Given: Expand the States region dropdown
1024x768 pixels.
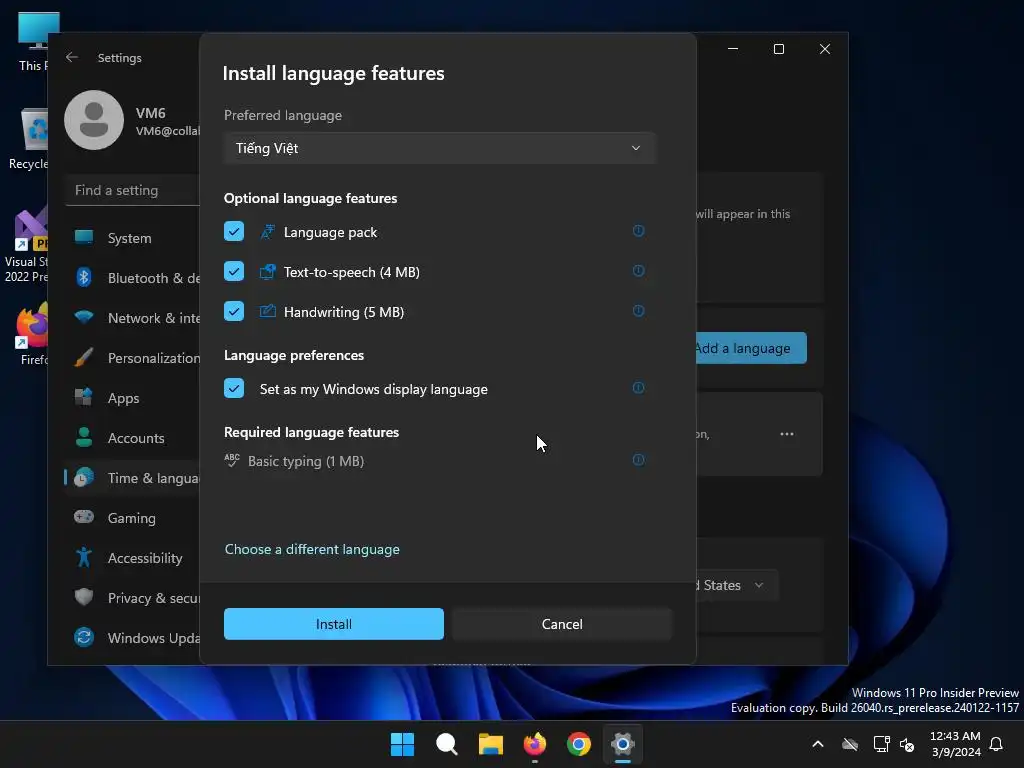Looking at the screenshot, I should pyautogui.click(x=736, y=585).
